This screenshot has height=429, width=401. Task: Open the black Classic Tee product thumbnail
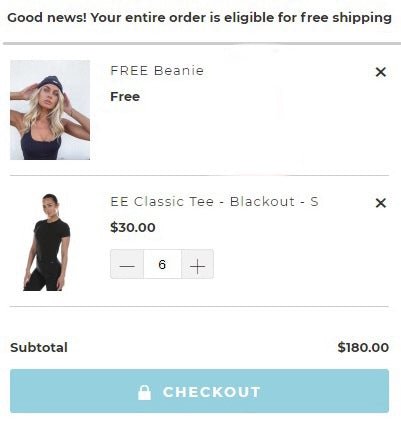click(x=47, y=242)
